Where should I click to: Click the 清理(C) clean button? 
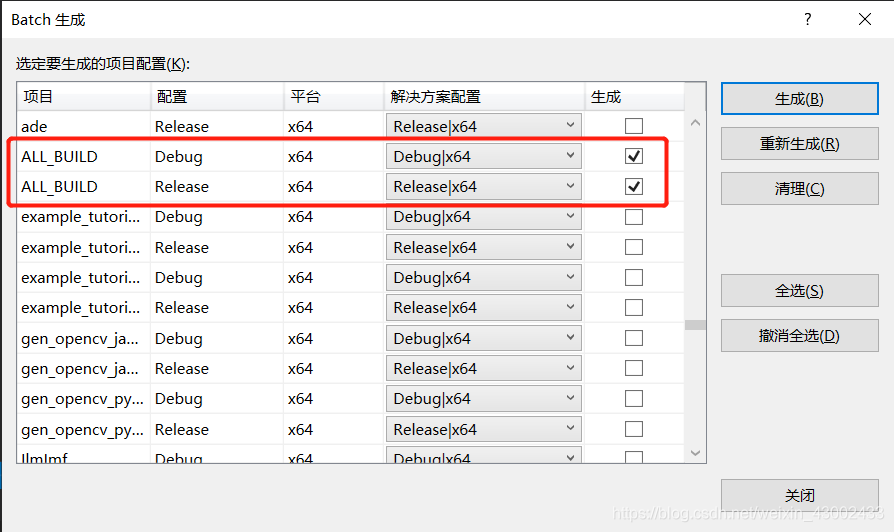pos(799,189)
